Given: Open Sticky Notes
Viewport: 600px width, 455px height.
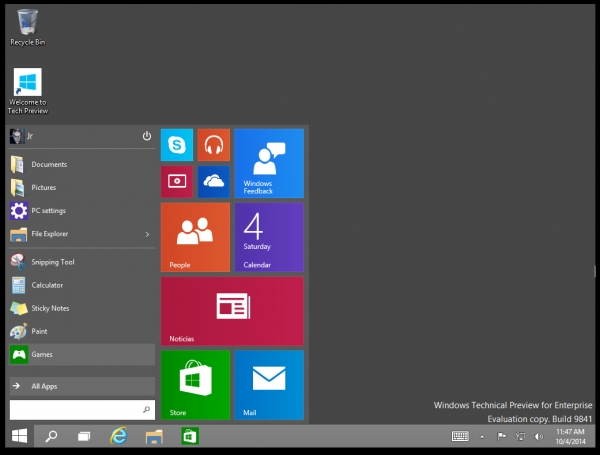Looking at the screenshot, I should (82, 308).
